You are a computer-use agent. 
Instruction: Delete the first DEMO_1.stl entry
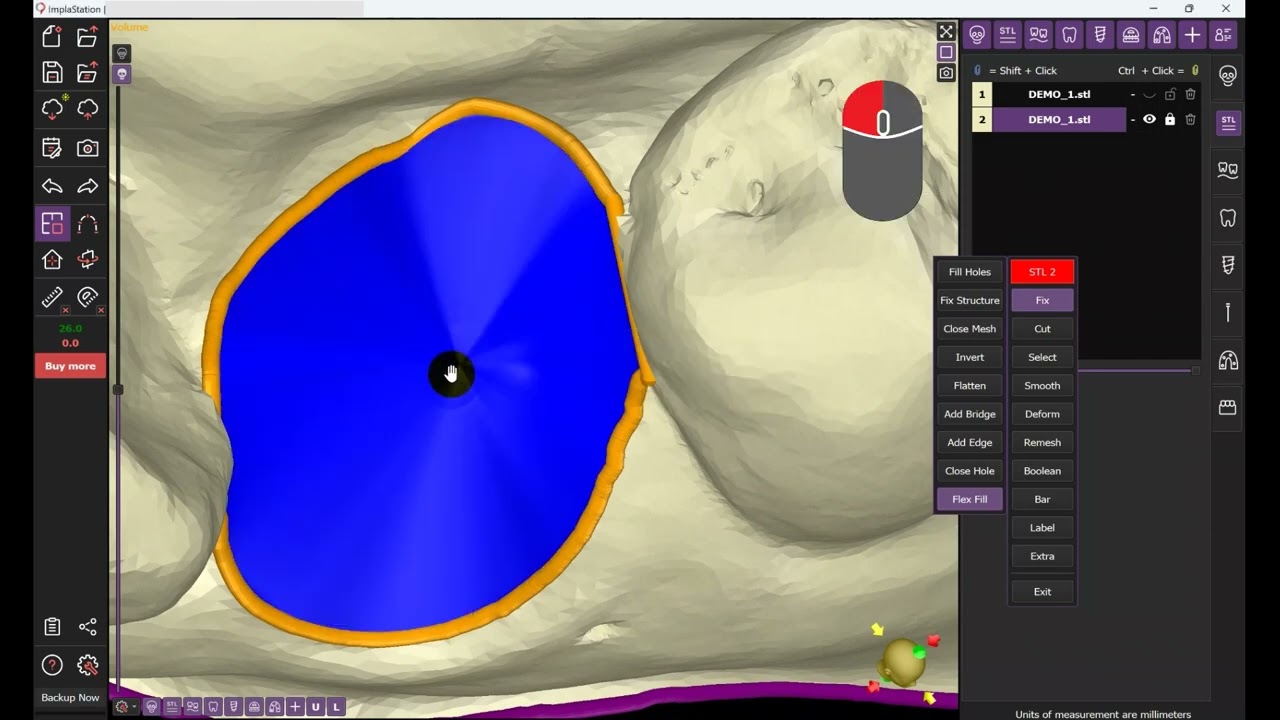[1190, 94]
